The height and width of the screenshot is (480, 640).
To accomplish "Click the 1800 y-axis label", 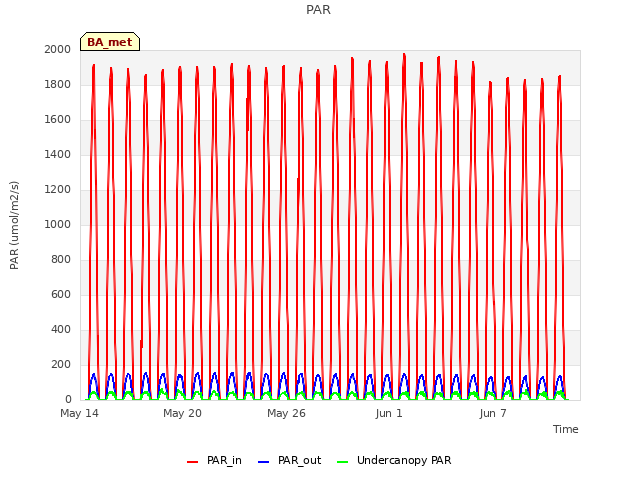I will pos(58,84).
